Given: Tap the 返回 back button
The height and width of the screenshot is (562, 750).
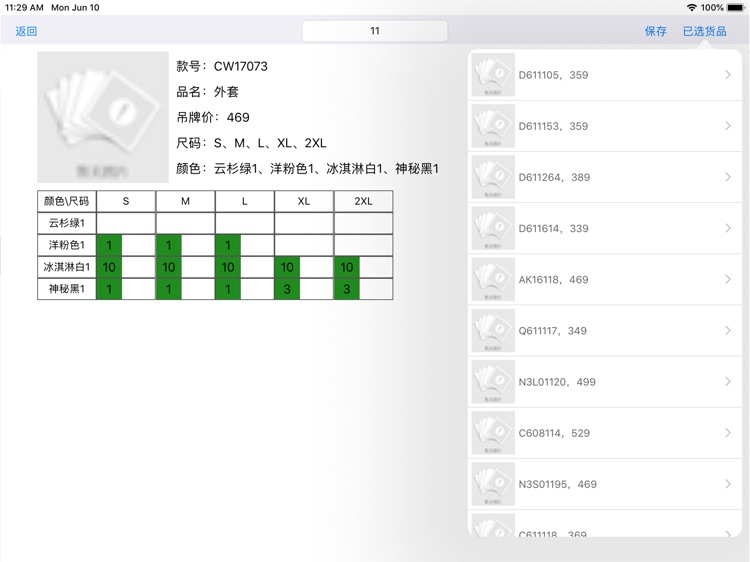Looking at the screenshot, I should pos(26,31).
